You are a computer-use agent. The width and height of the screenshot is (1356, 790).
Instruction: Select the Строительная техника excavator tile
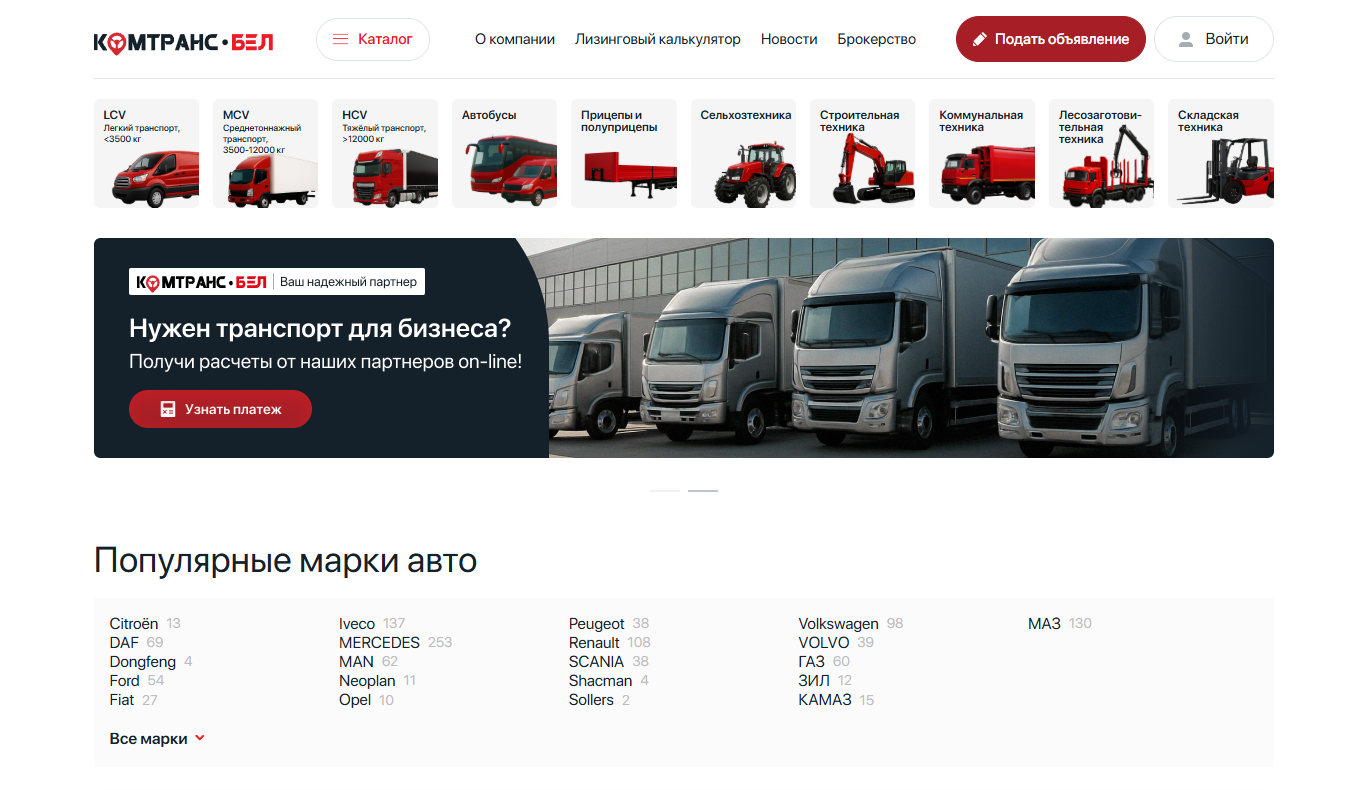coord(862,153)
